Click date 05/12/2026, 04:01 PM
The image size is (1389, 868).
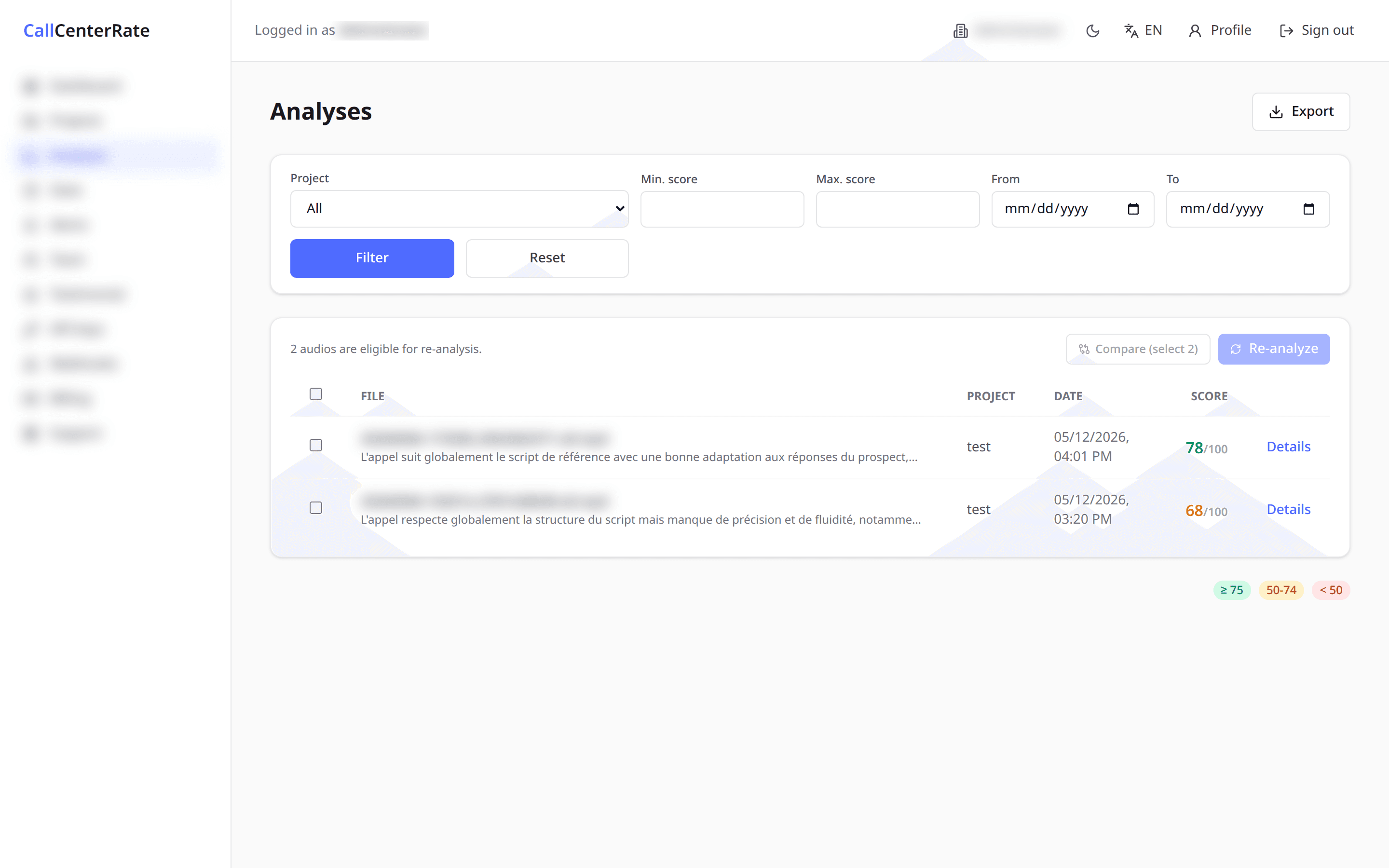click(x=1091, y=447)
